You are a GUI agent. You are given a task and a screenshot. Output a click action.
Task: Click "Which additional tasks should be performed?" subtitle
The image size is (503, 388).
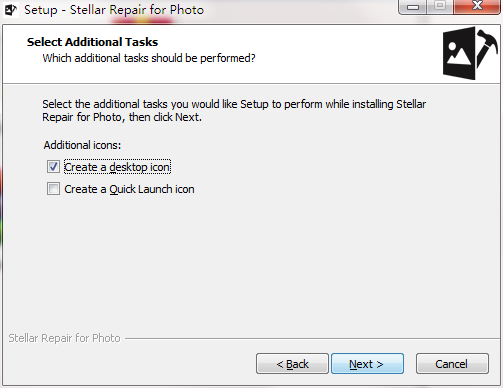click(x=149, y=58)
